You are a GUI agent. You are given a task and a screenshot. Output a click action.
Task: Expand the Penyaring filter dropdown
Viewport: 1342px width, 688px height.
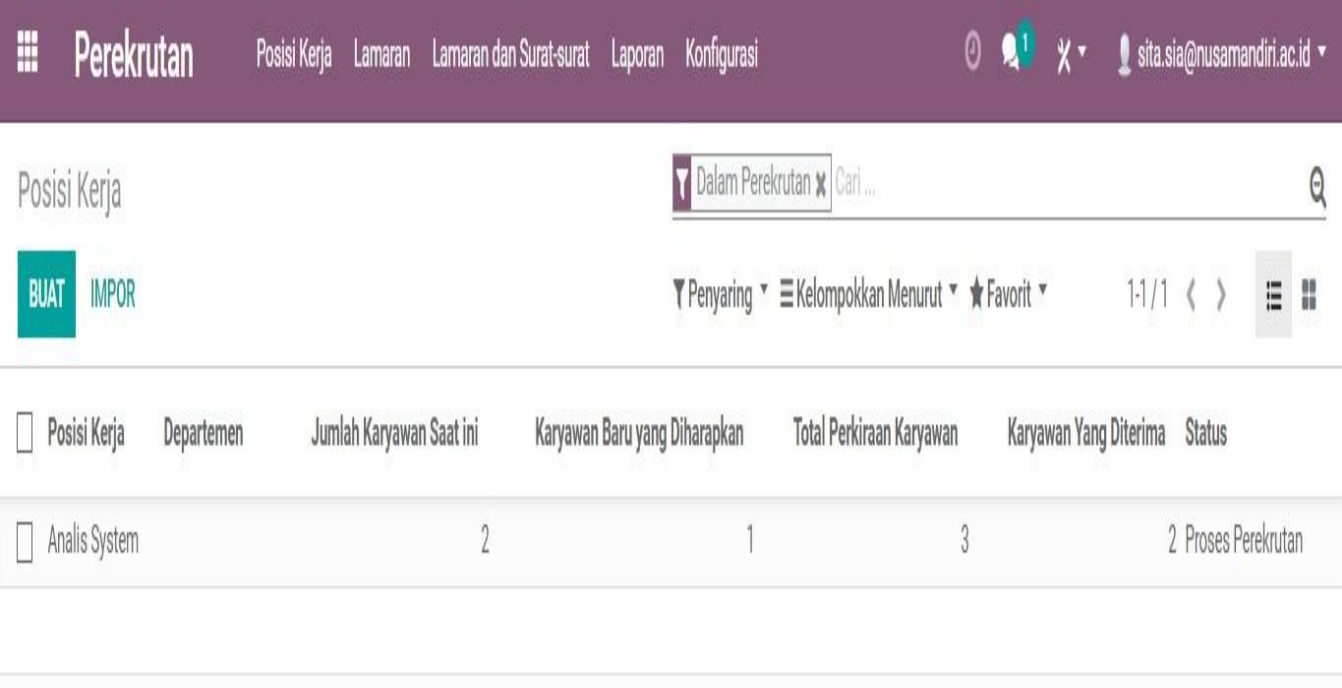[720, 295]
